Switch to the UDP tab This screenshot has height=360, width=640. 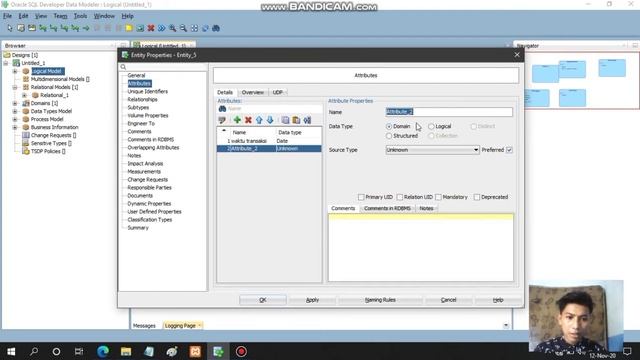click(278, 93)
